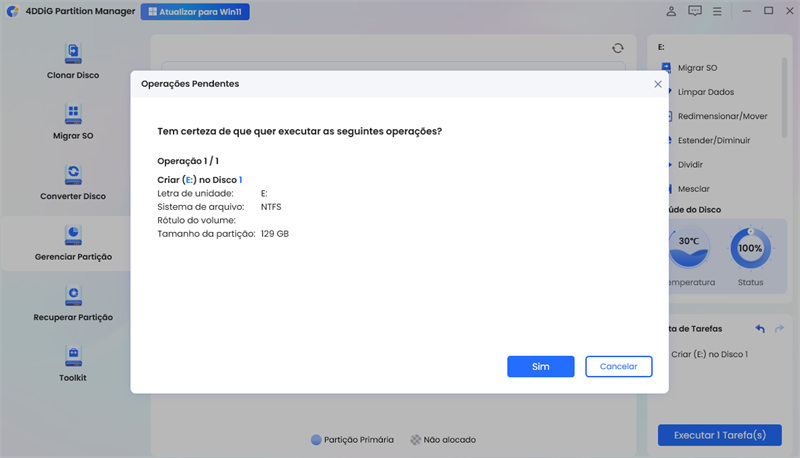Open the hamburger menu in title bar
This screenshot has width=800, height=458.
click(719, 11)
